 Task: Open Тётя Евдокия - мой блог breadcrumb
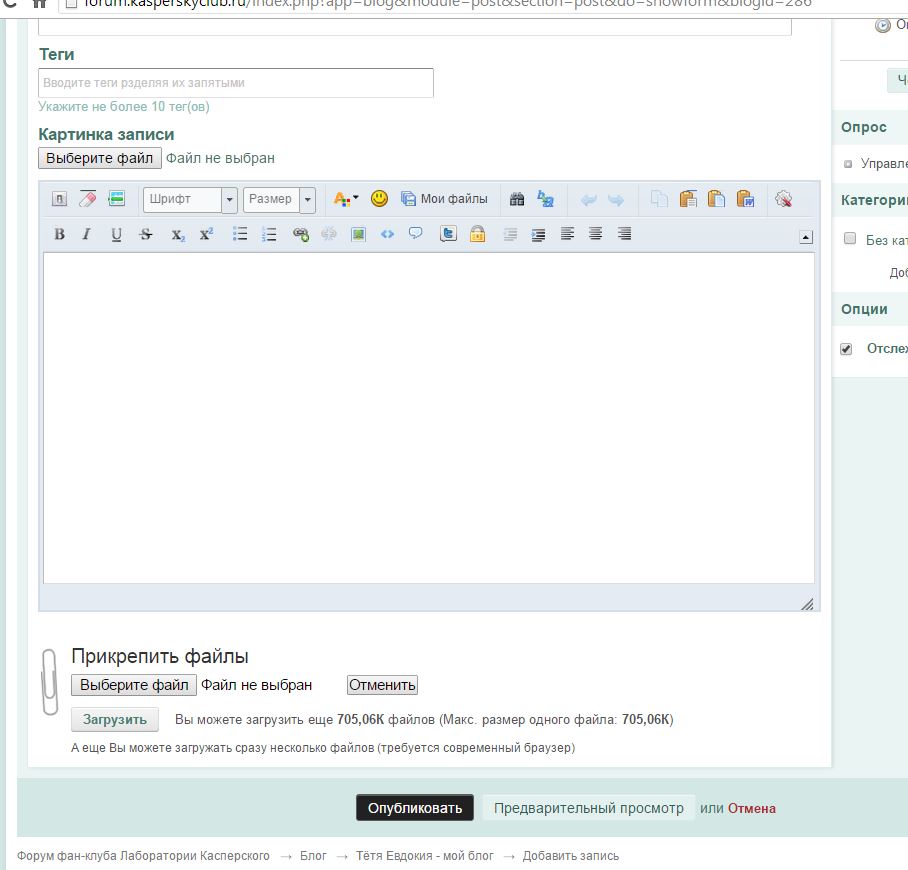(424, 856)
